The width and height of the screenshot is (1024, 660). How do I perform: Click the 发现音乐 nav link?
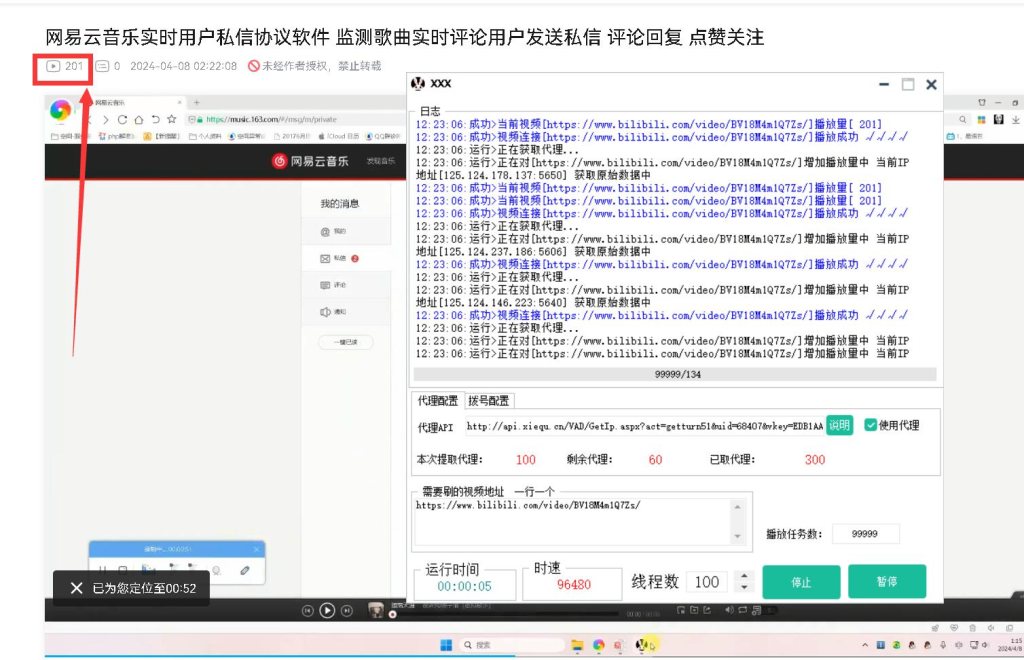point(380,161)
